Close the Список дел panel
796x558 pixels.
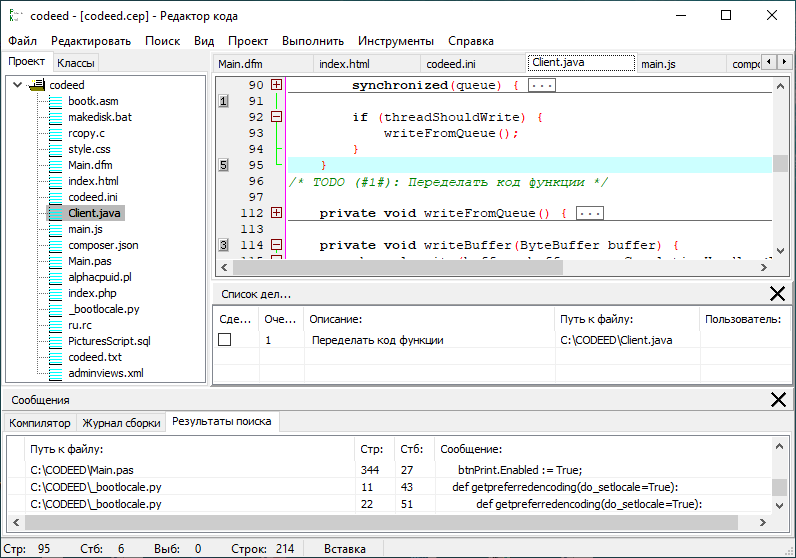click(777, 293)
